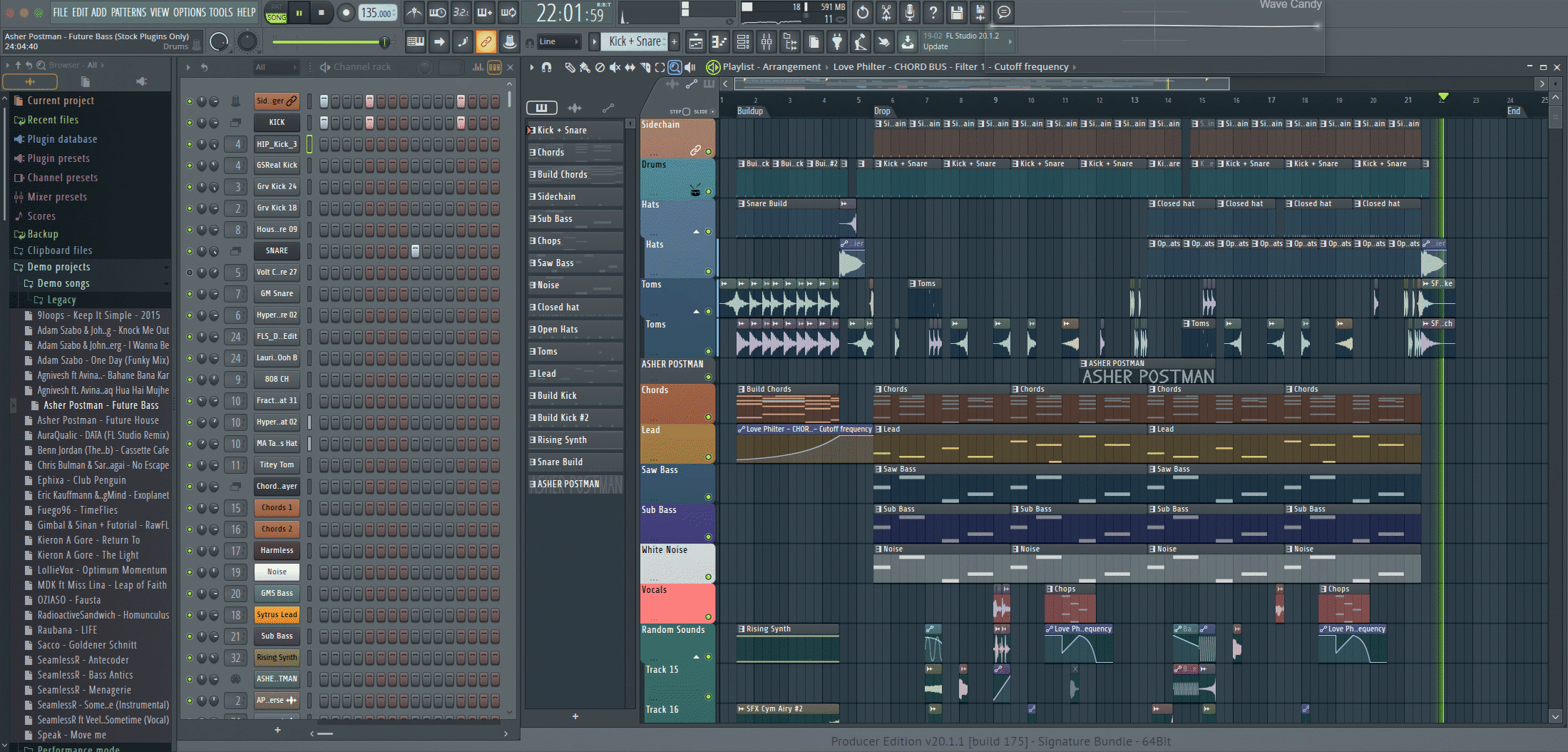
Task: Open the plugin picker plug icon
Action: point(837,42)
